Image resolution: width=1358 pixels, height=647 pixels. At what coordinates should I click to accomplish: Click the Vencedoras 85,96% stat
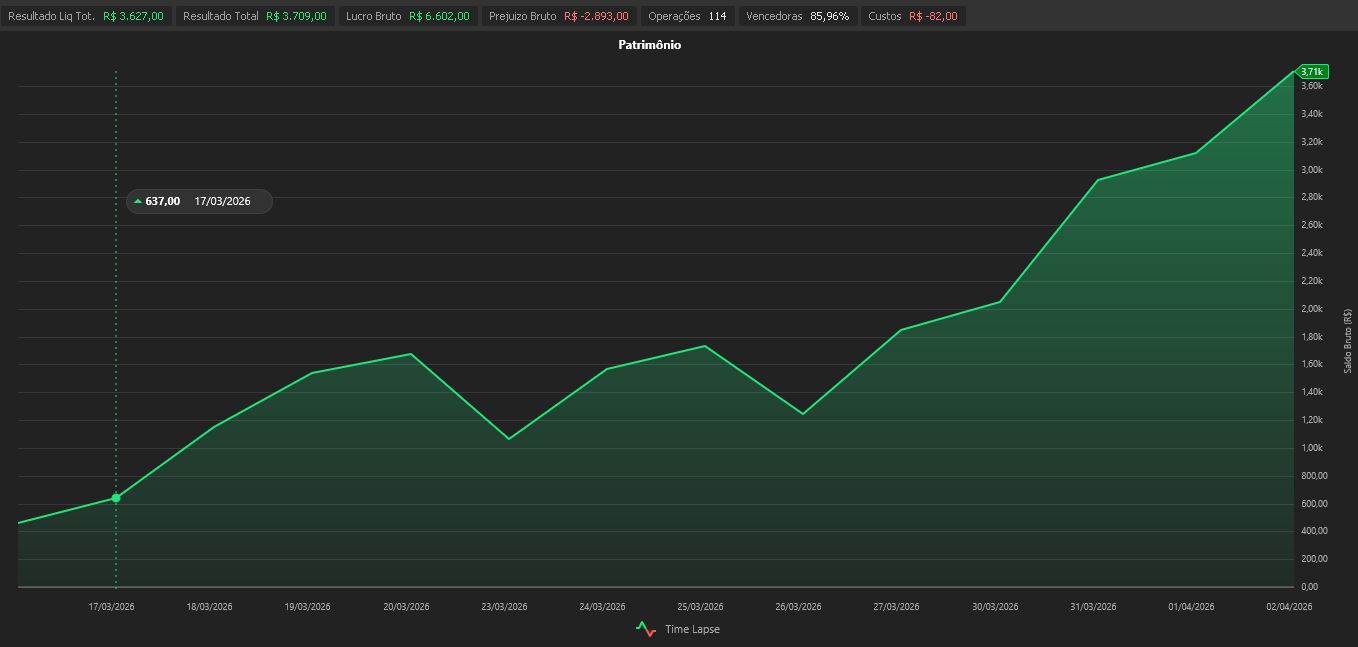[x=797, y=16]
